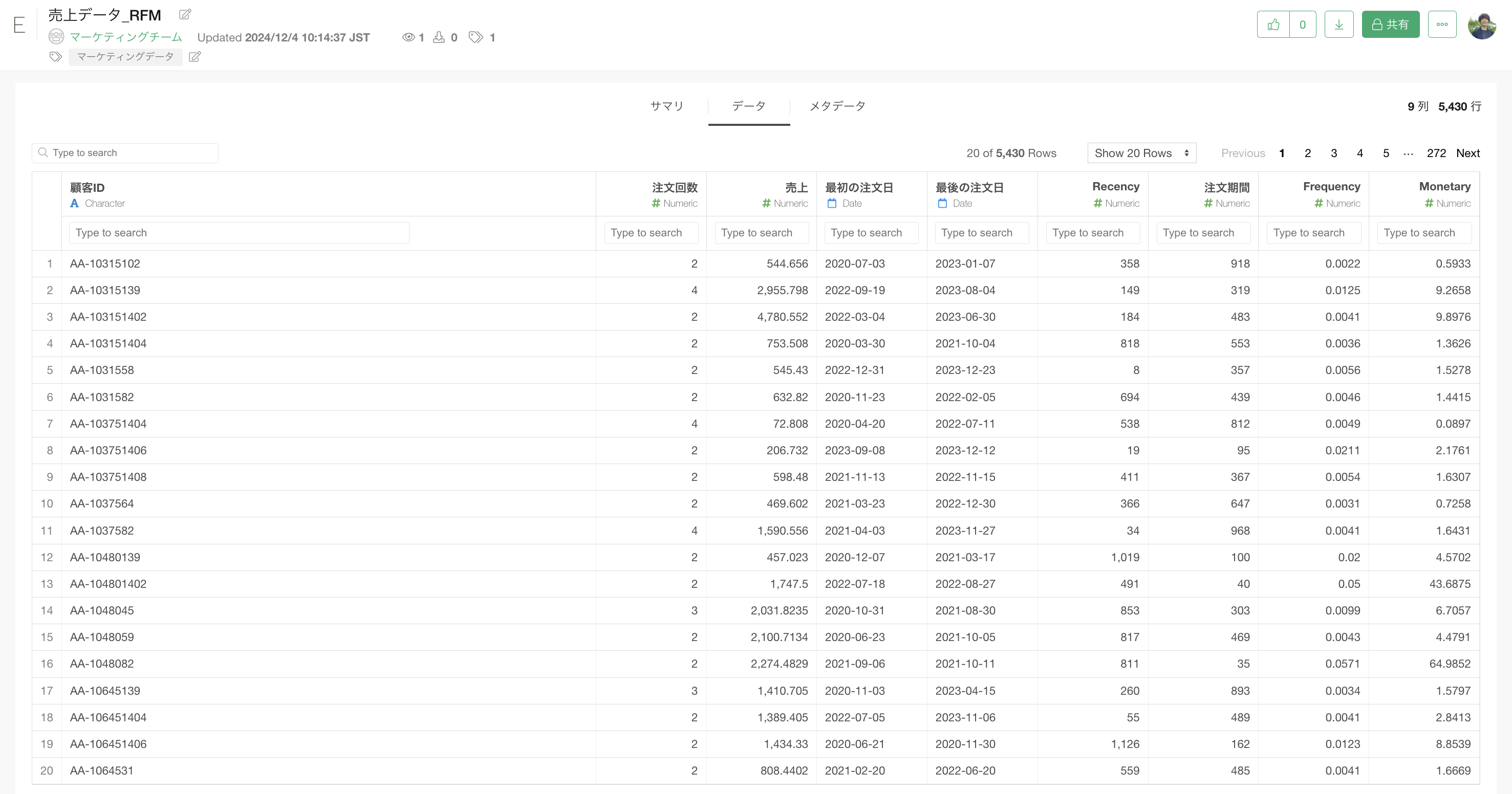1512x794 pixels.
Task: Click the user avatar photo
Action: click(x=1481, y=26)
